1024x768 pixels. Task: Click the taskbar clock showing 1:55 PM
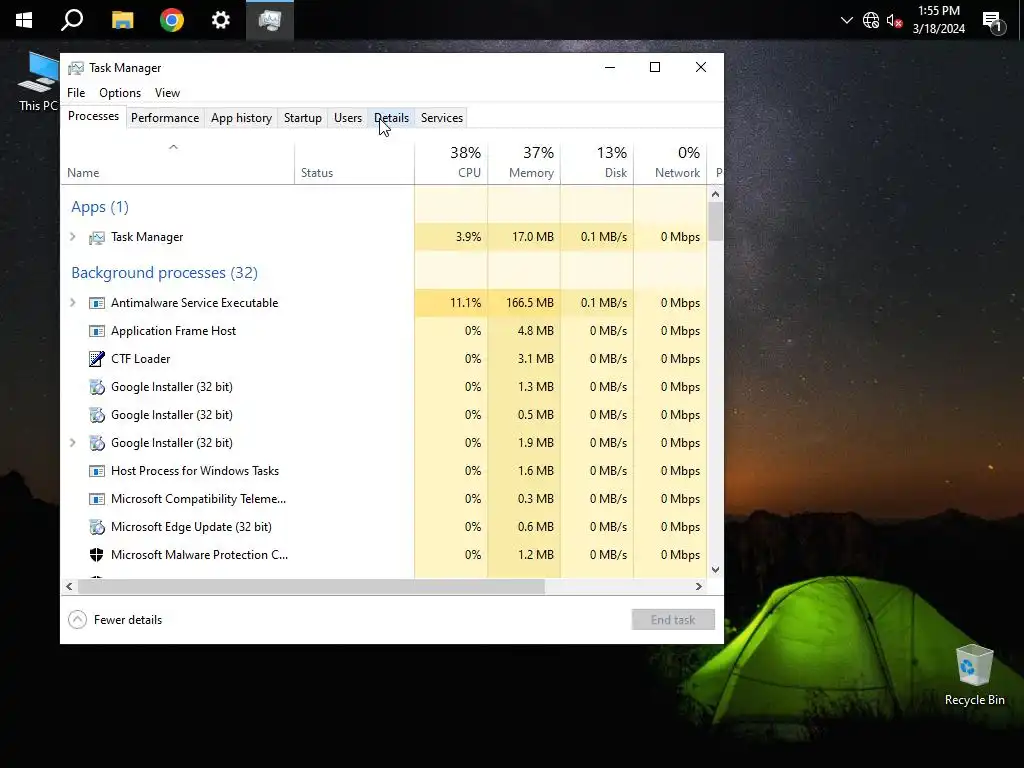938,20
